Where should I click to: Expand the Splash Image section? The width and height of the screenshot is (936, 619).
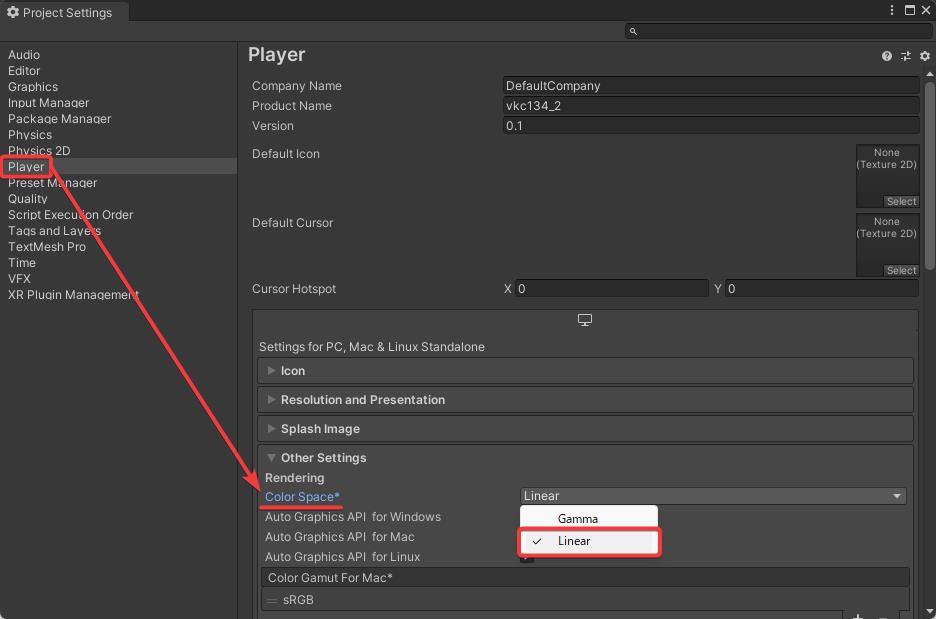tap(320, 429)
